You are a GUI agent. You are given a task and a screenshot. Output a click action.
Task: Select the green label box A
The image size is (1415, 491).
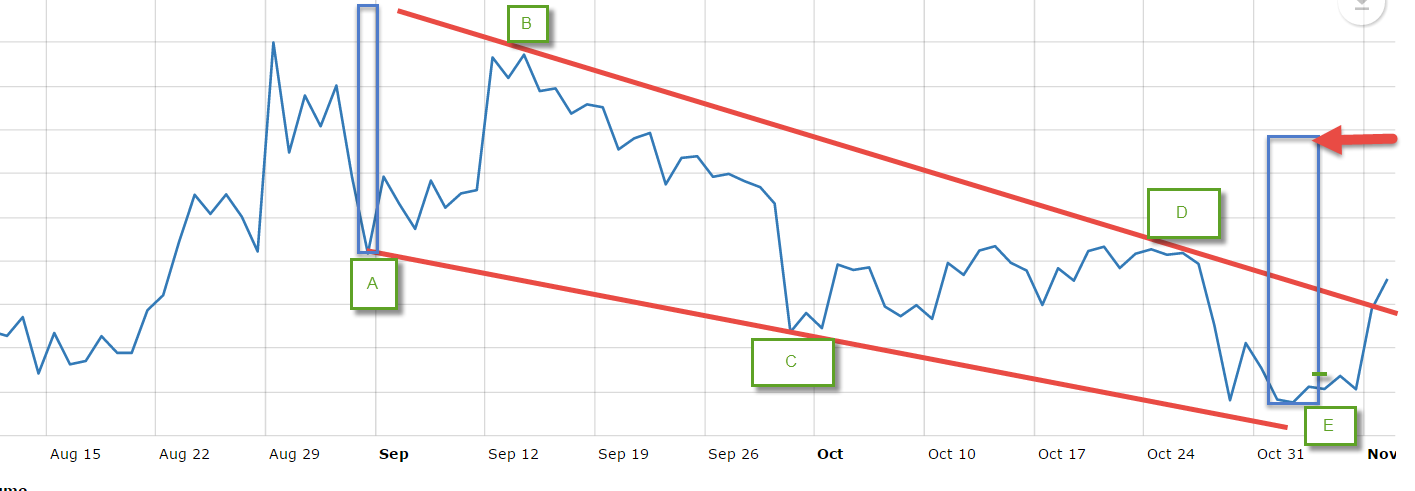373,283
